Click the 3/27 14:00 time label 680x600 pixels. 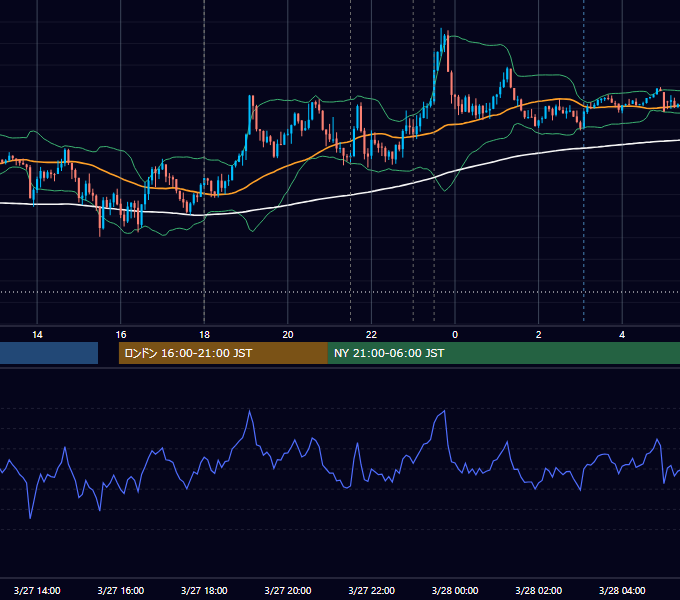tap(37, 590)
